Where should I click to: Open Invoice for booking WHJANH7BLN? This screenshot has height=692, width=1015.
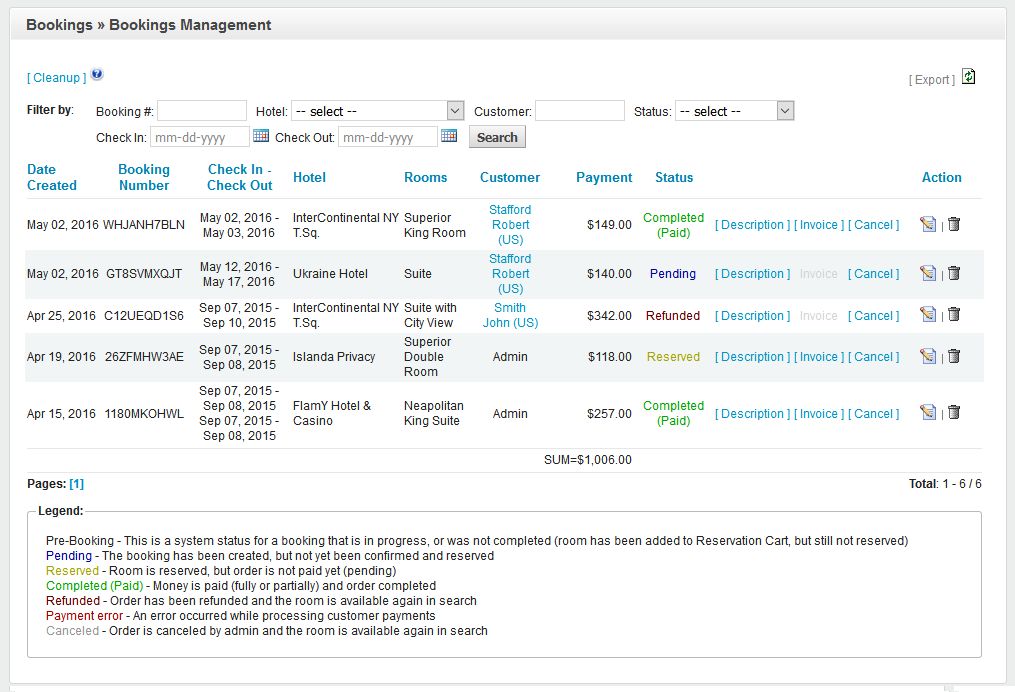point(819,225)
